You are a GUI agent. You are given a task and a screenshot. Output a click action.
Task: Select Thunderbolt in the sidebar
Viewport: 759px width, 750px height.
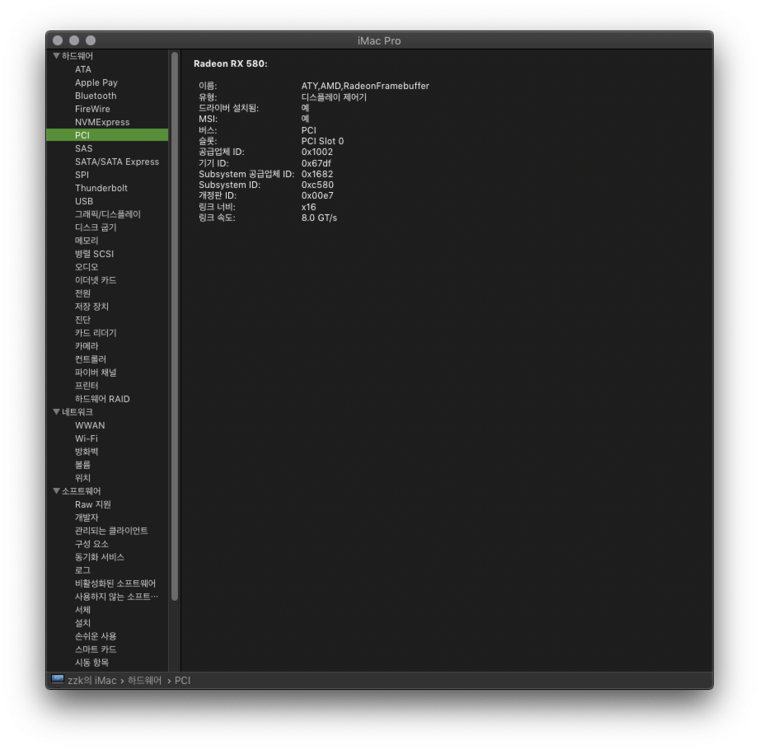click(x=101, y=188)
